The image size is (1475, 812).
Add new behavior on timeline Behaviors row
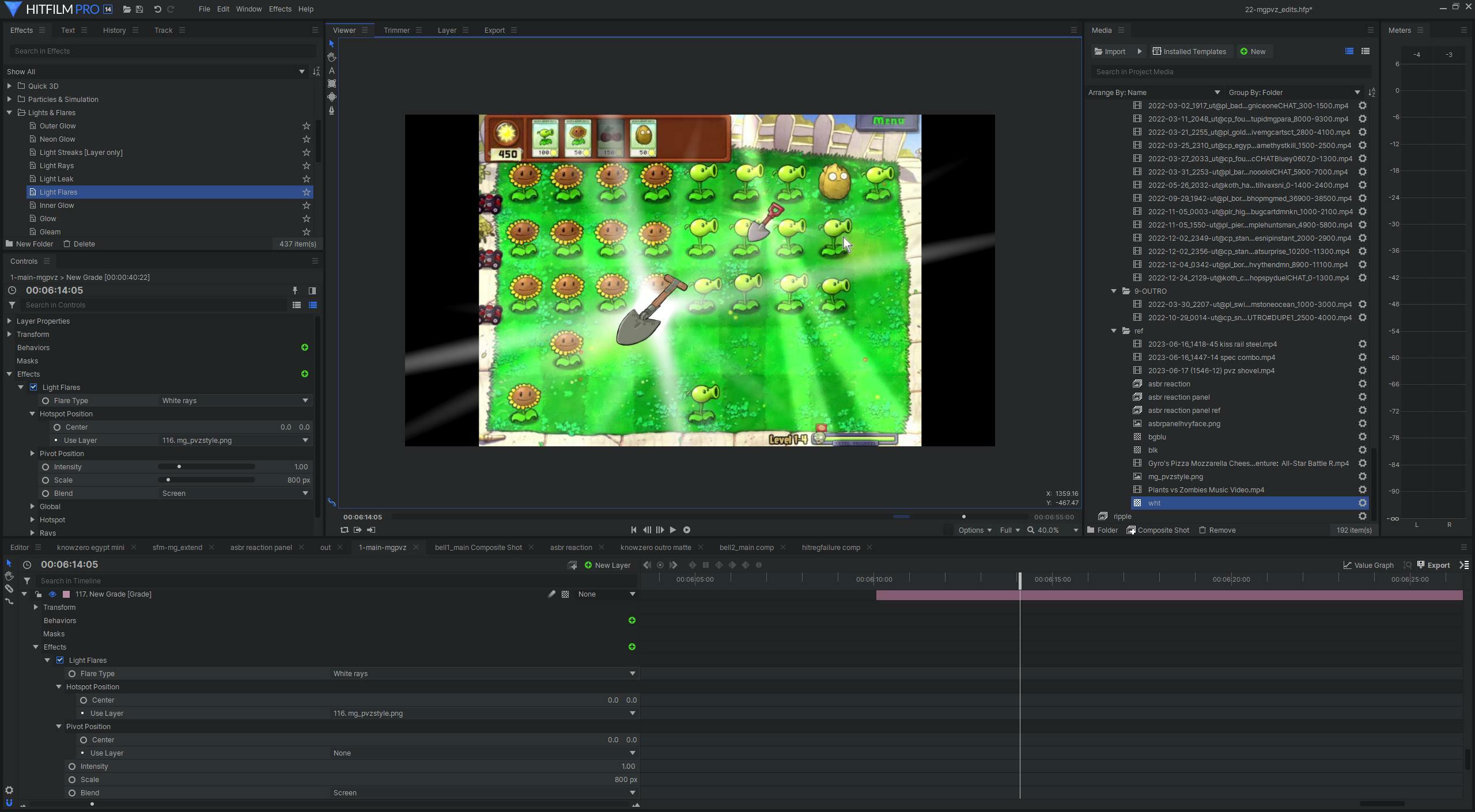pos(632,621)
